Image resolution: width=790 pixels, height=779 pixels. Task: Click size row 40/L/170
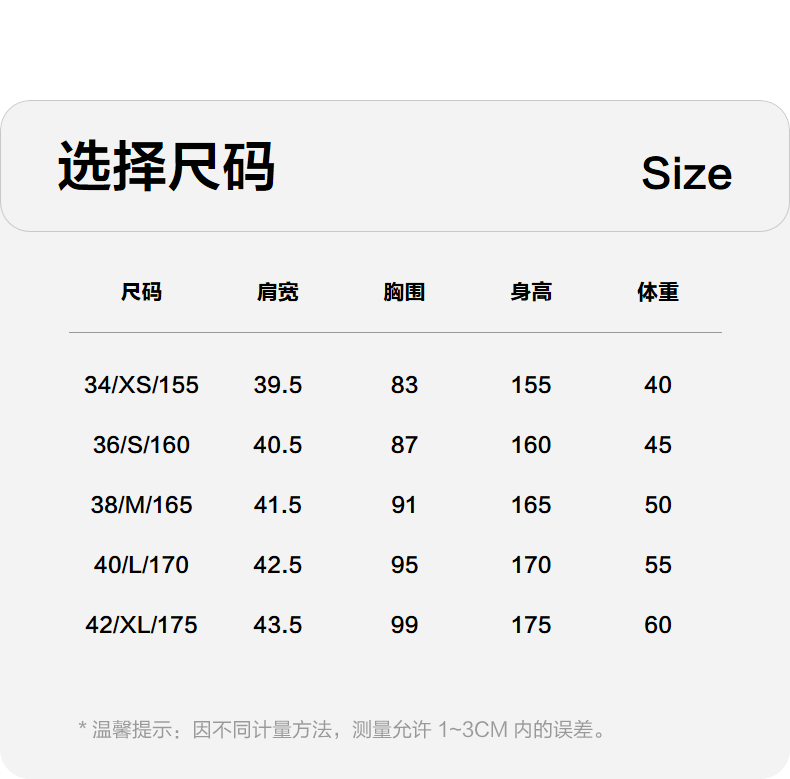142,565
